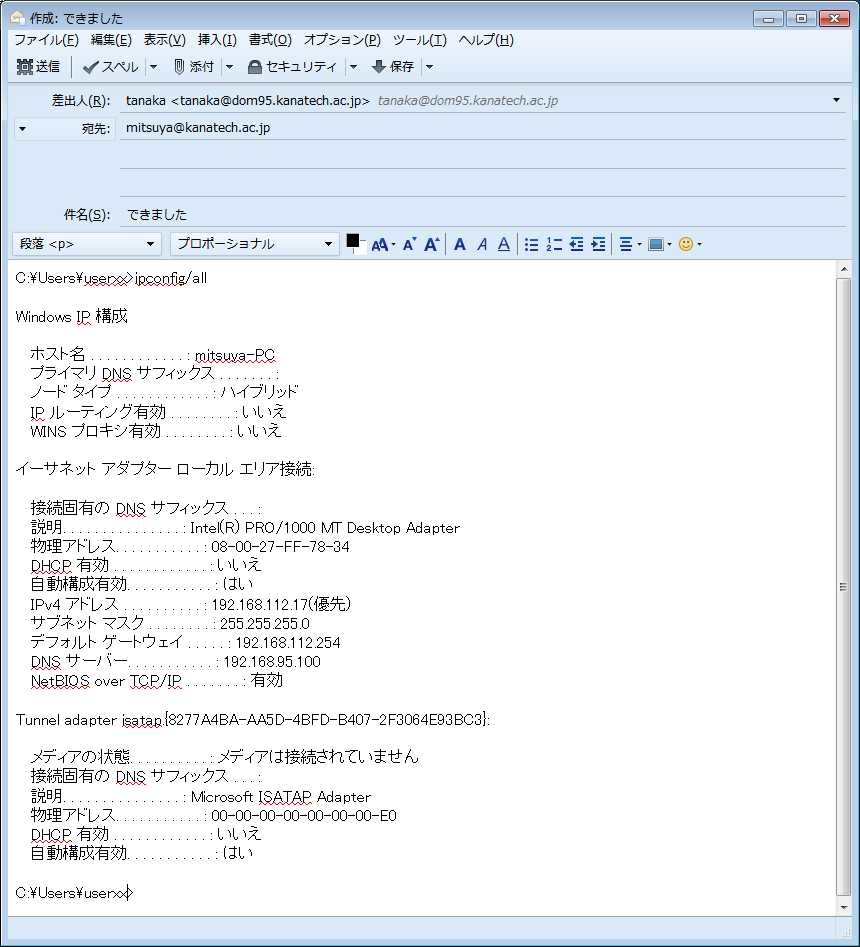Toggle bold text formatting
This screenshot has width=860, height=947.
[460, 244]
